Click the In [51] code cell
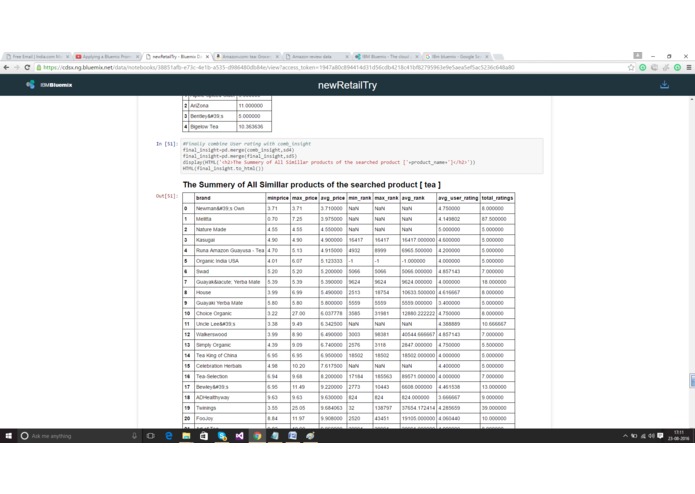This screenshot has height=494, width=695. (362, 156)
